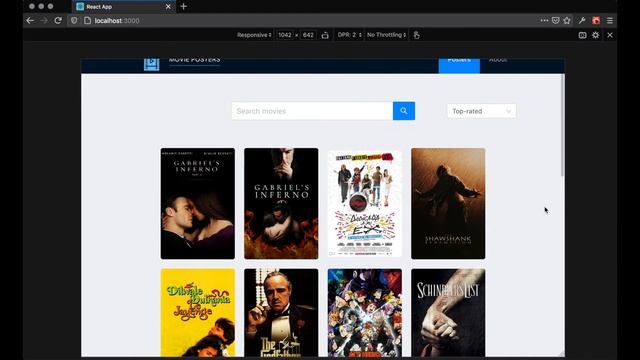The height and width of the screenshot is (360, 640).
Task: Open the Gabriel's Inferno Part II couple poster
Action: pyautogui.click(x=198, y=204)
